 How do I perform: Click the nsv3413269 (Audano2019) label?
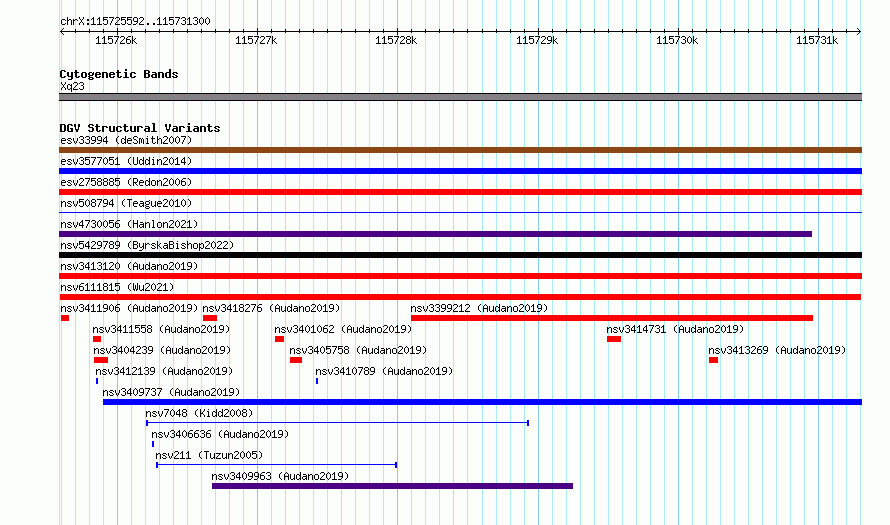pyautogui.click(x=777, y=350)
